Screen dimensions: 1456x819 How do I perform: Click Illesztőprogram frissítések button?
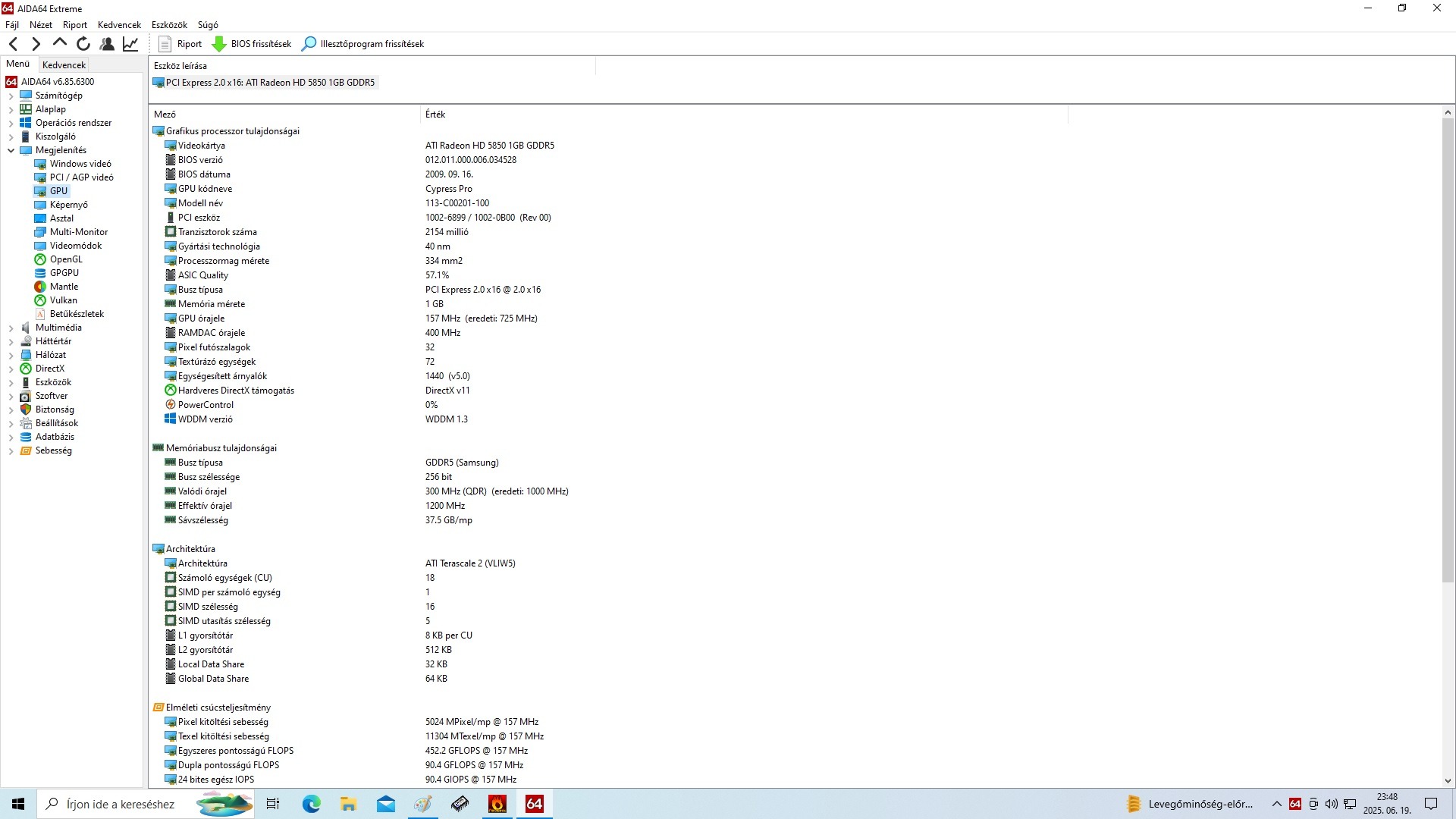(363, 44)
